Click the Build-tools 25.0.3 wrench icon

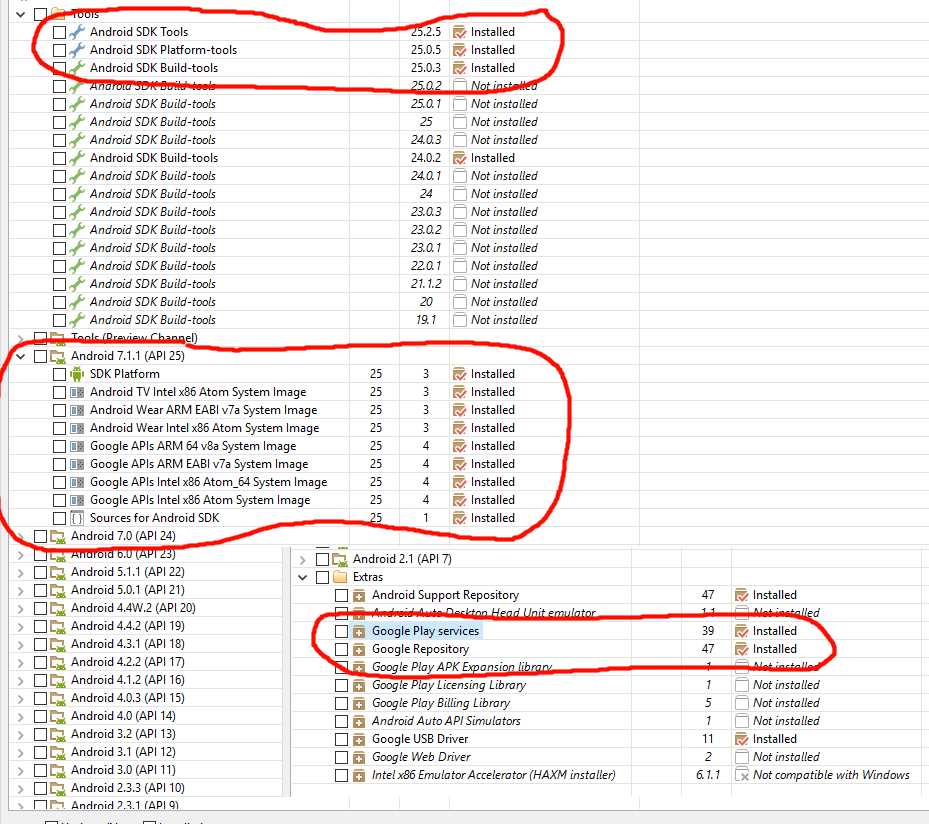(77, 68)
